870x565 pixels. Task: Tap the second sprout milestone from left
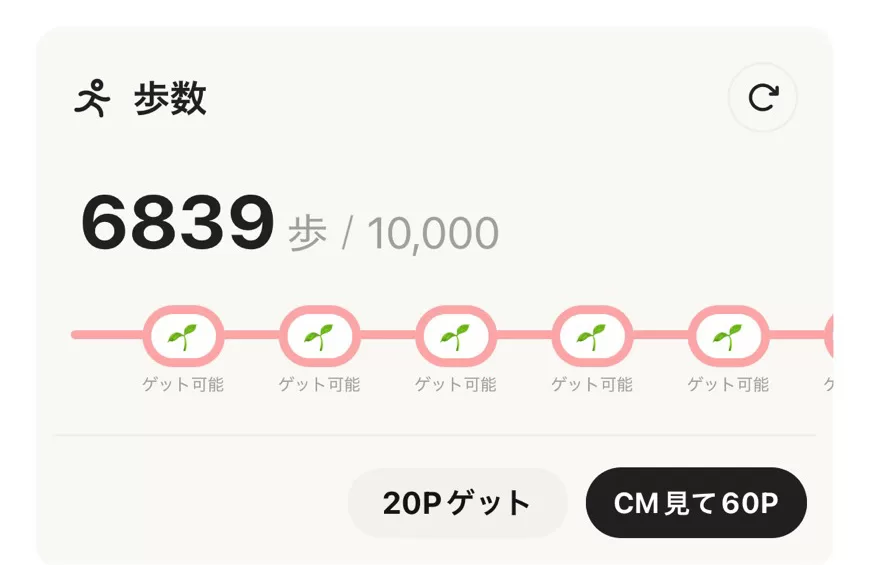click(x=319, y=336)
